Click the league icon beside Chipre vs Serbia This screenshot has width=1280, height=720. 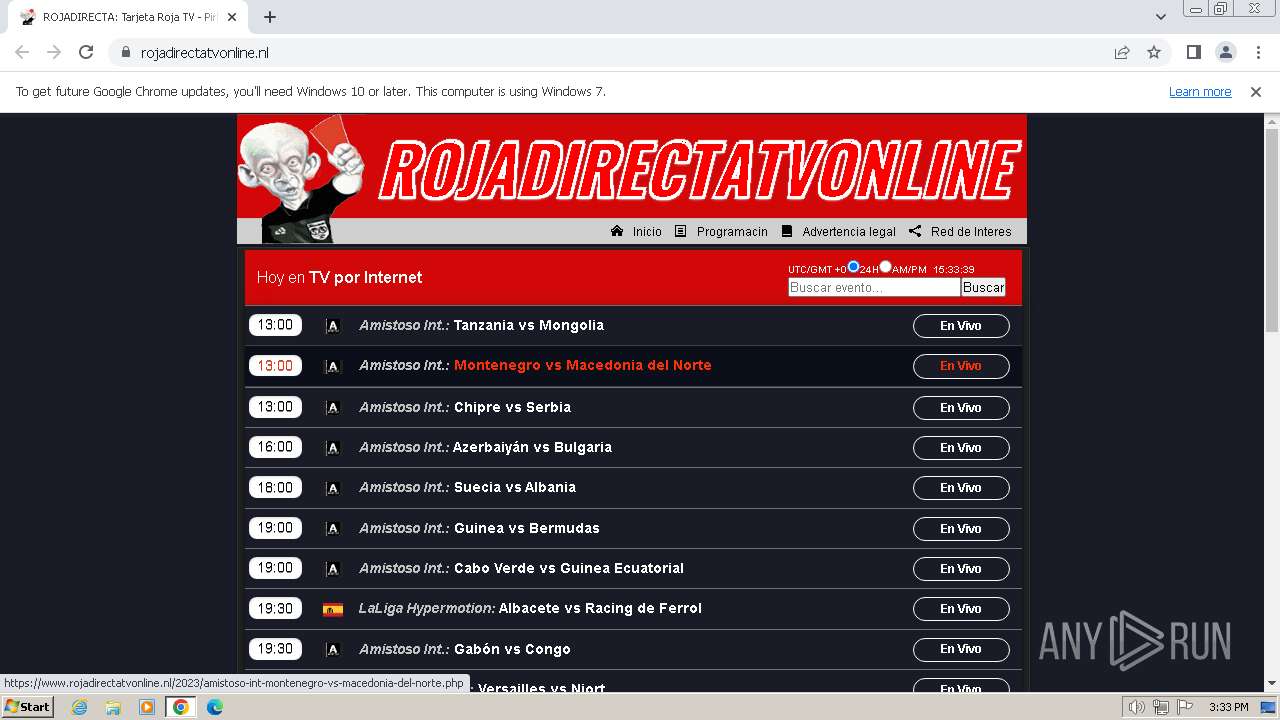point(333,408)
